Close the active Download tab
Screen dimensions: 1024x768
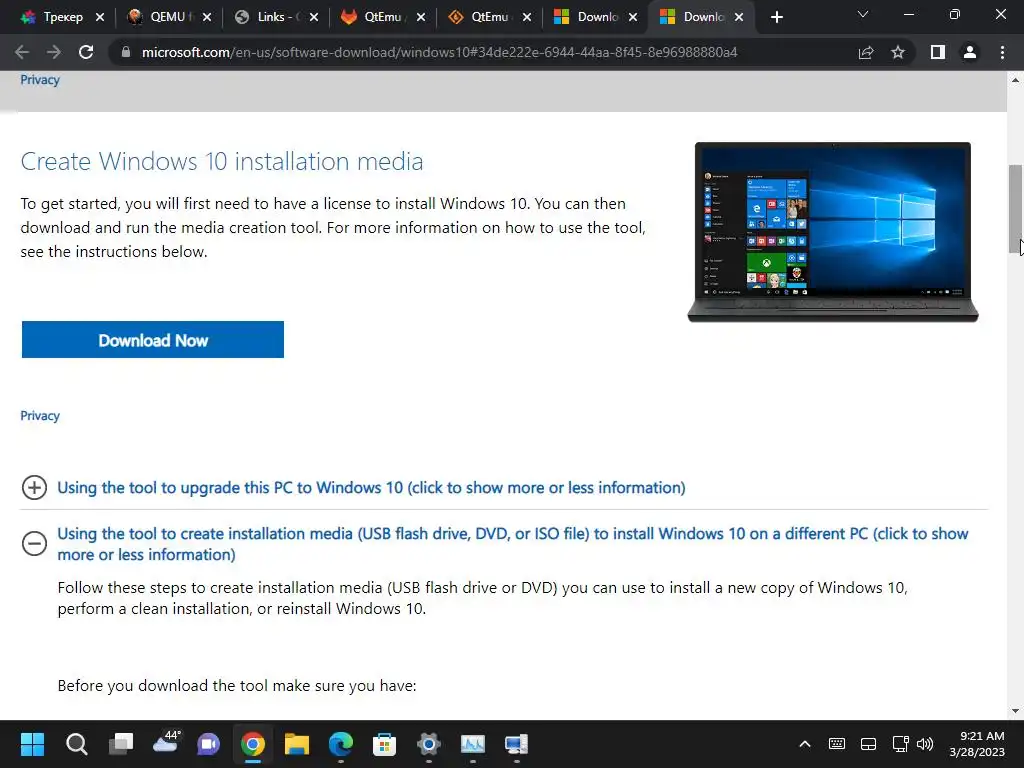[x=739, y=18]
